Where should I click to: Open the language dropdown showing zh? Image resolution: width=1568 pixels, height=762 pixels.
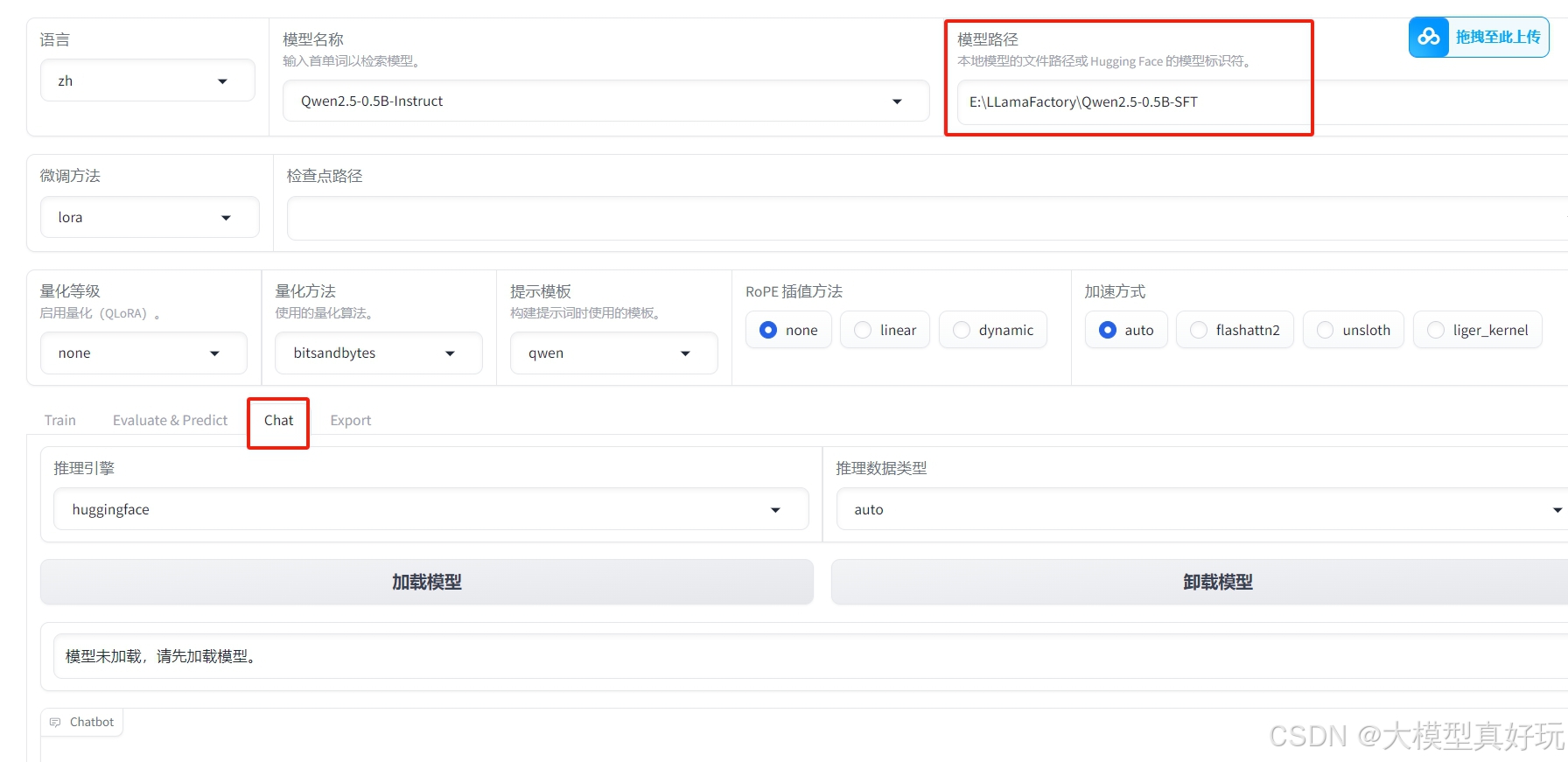coord(148,80)
